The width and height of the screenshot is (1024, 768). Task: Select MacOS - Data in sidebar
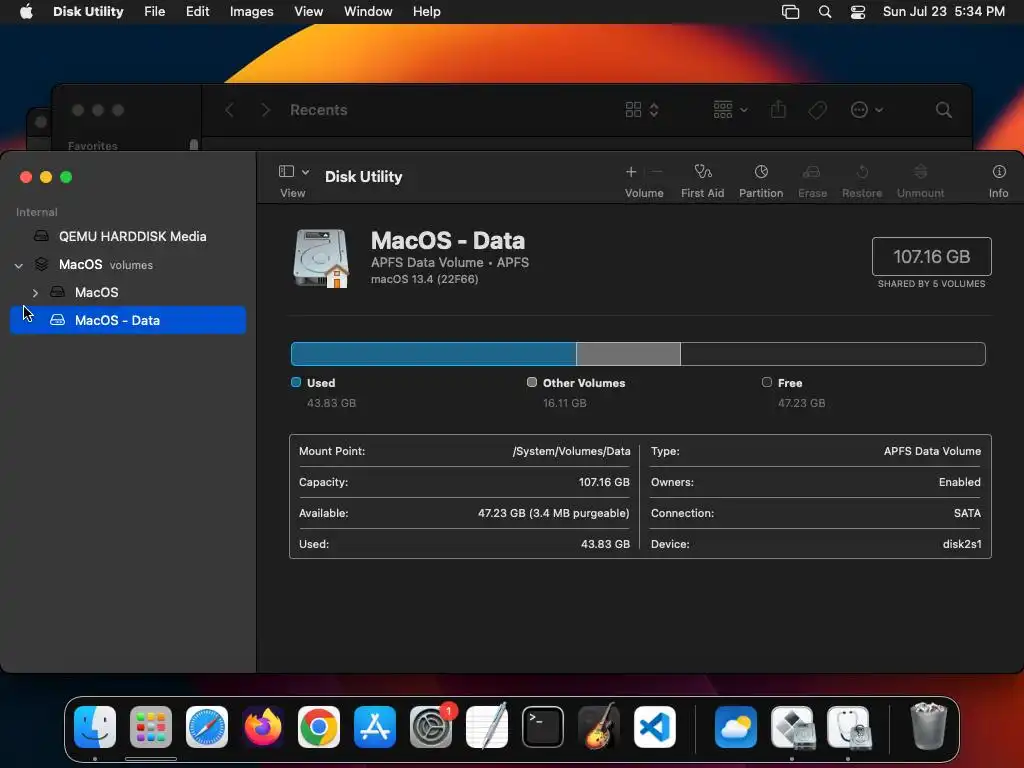point(128,320)
